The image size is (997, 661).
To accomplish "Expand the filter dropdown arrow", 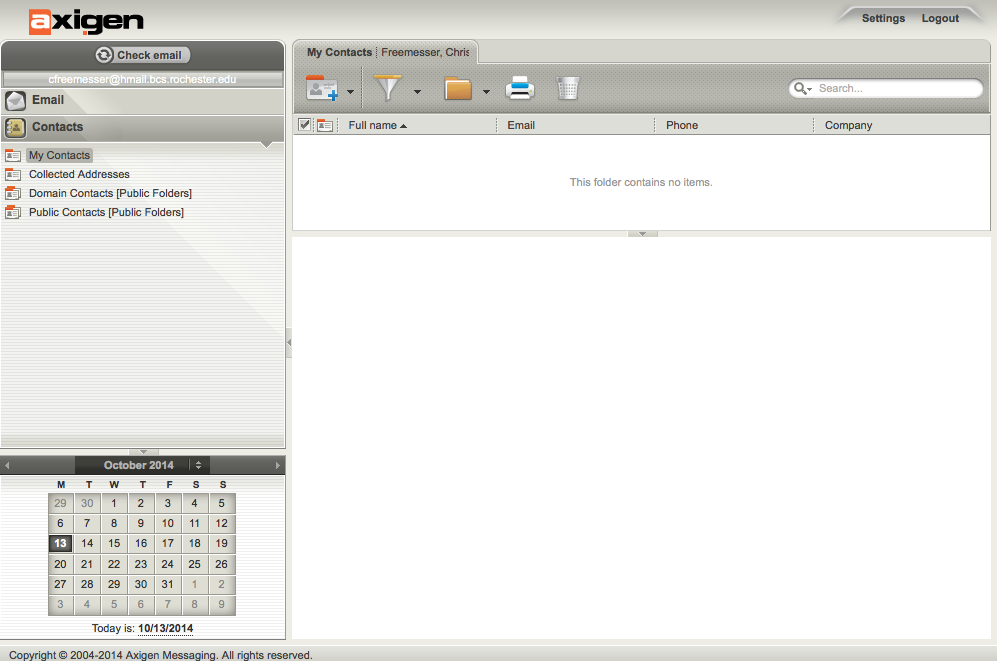I will coord(417,92).
